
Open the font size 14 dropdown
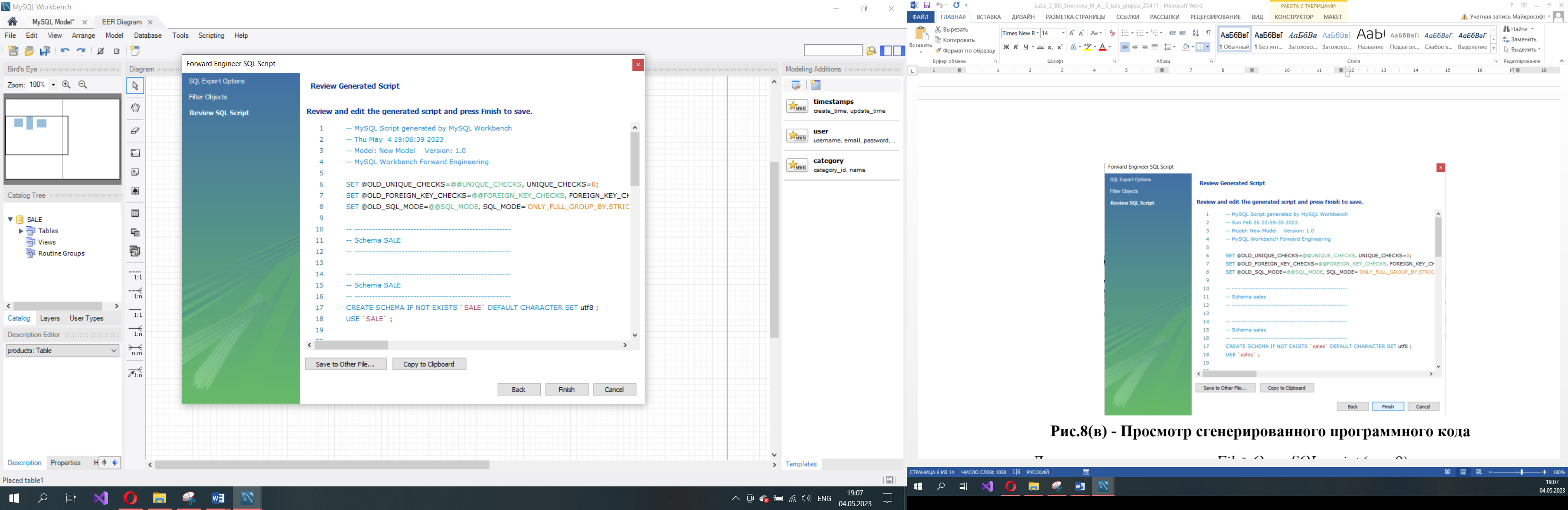point(1063,33)
